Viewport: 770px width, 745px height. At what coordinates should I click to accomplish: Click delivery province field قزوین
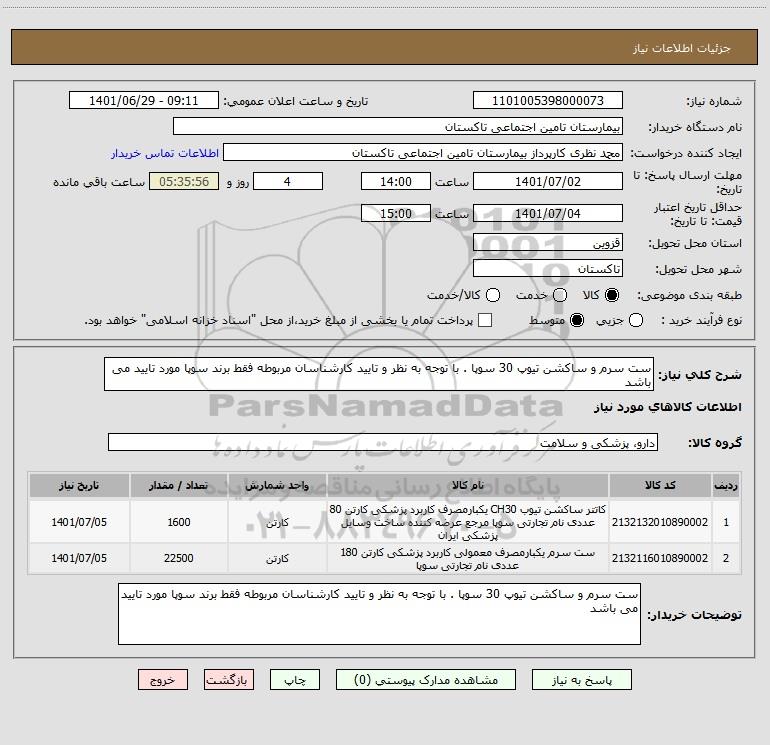tap(548, 242)
